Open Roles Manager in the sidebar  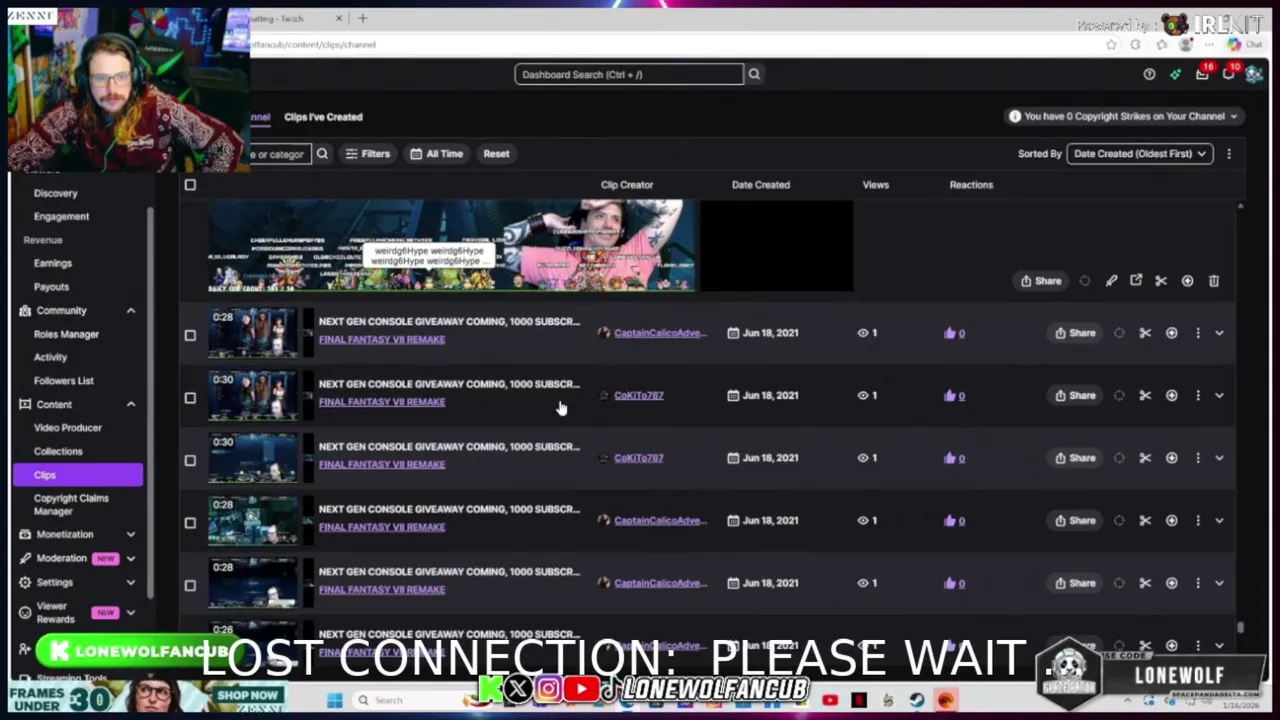tap(66, 334)
